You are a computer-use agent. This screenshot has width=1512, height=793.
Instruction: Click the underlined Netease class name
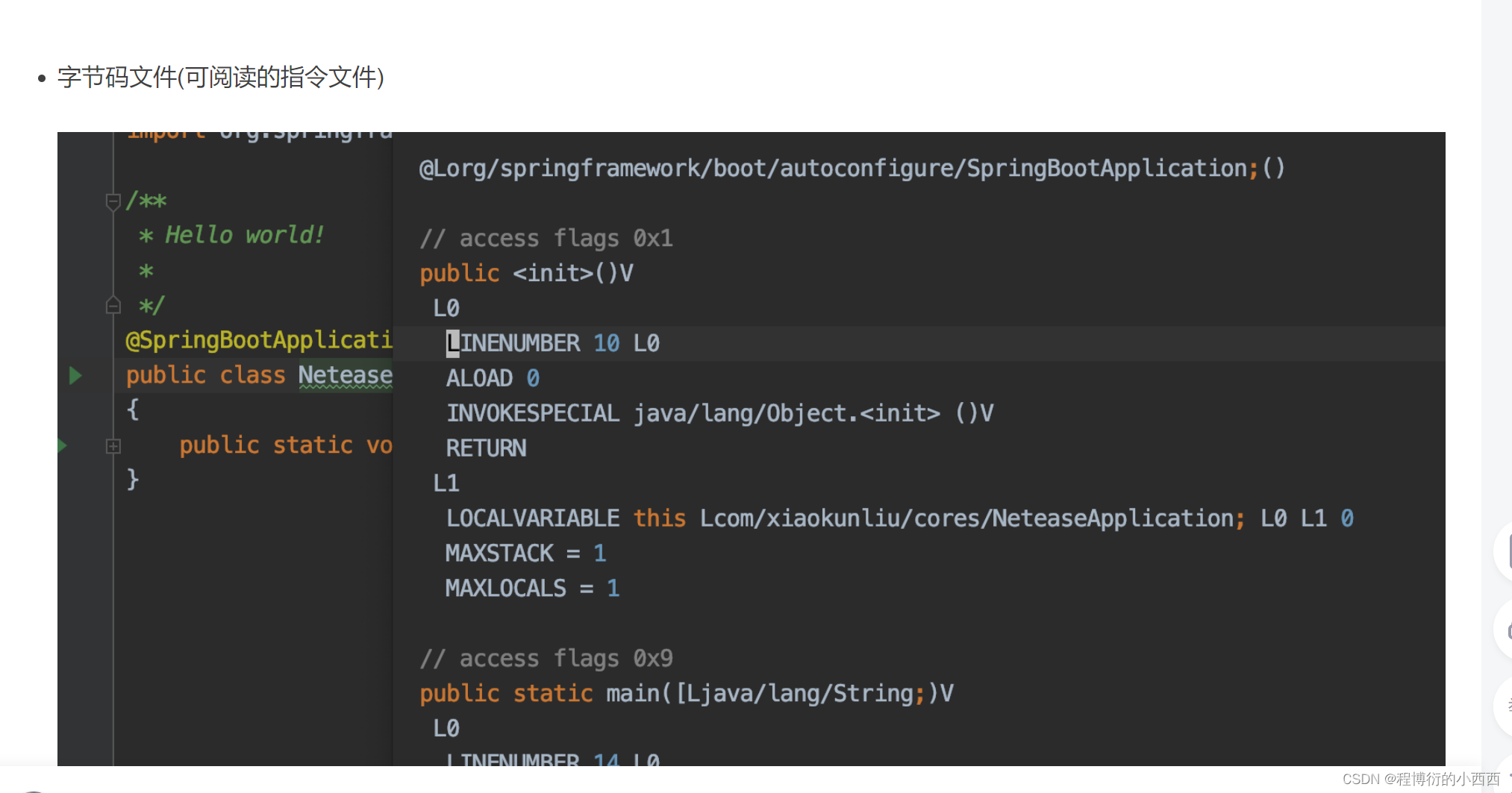point(345,375)
